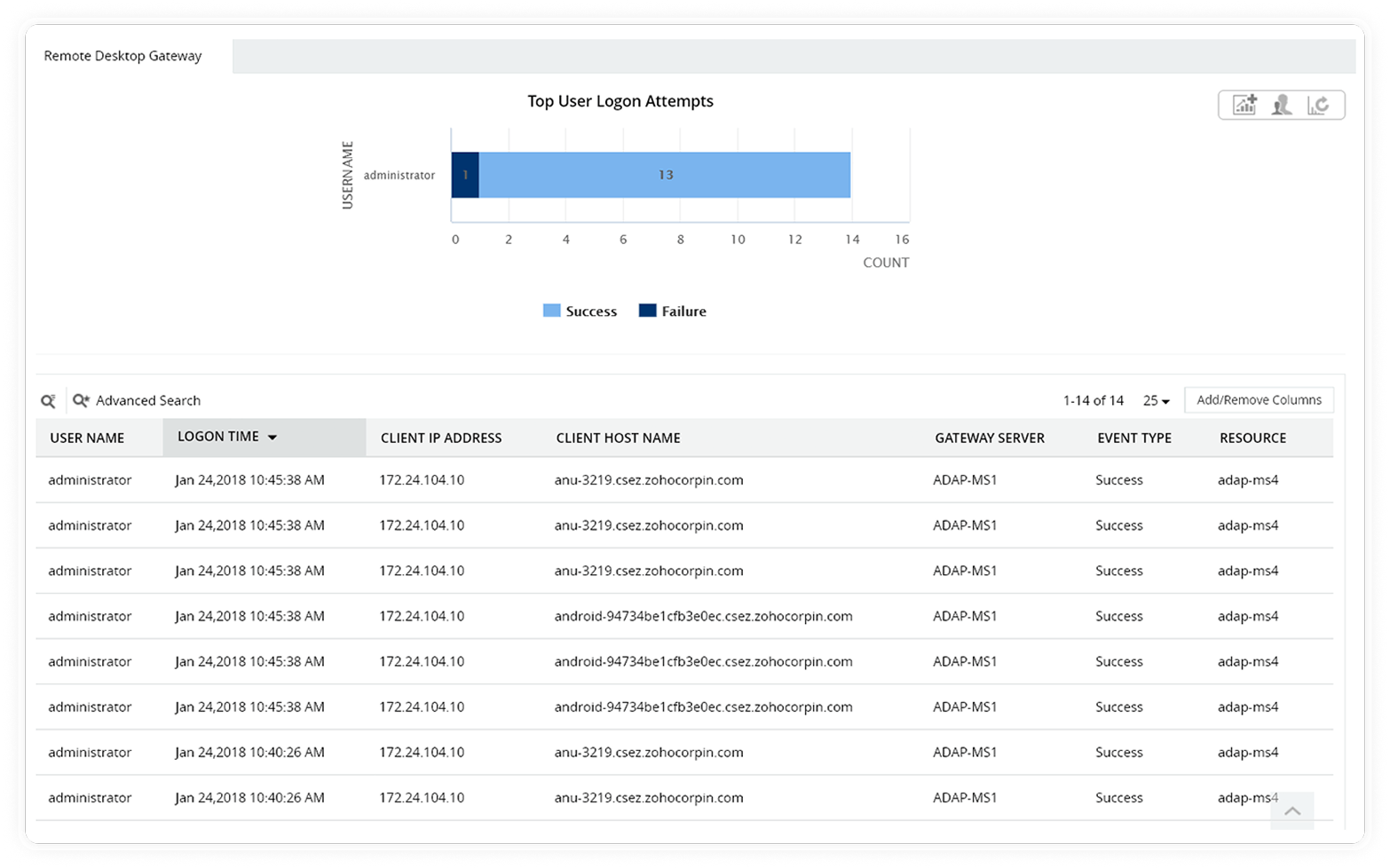
Task: Click the first android client host name
Action: click(x=703, y=616)
